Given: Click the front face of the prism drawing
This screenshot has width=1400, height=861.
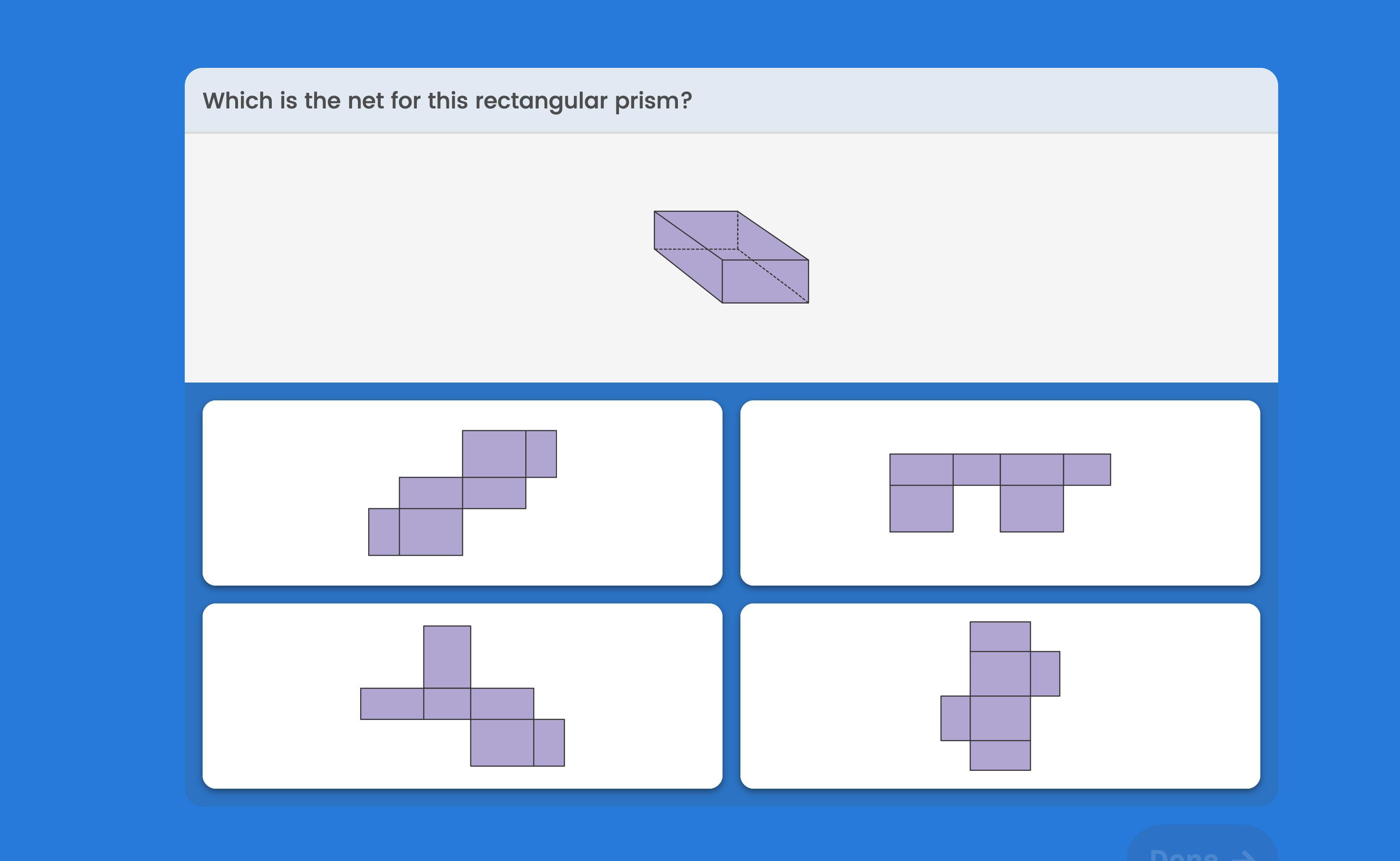Looking at the screenshot, I should pos(764,281).
